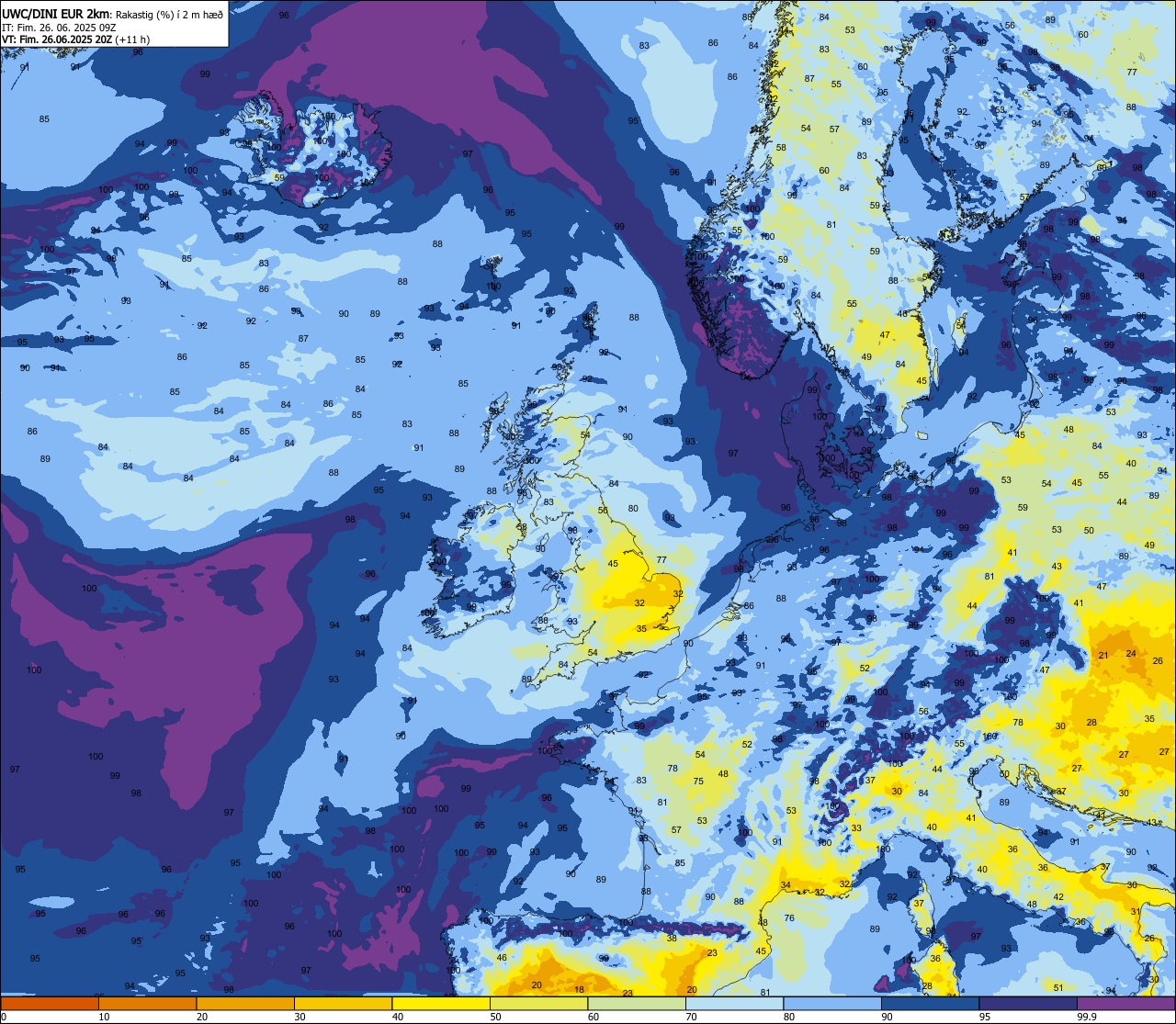Viewport: 1176px width, 1024px height.
Task: Click the humidity value "24" over eastern Europe
Action: point(1131,653)
